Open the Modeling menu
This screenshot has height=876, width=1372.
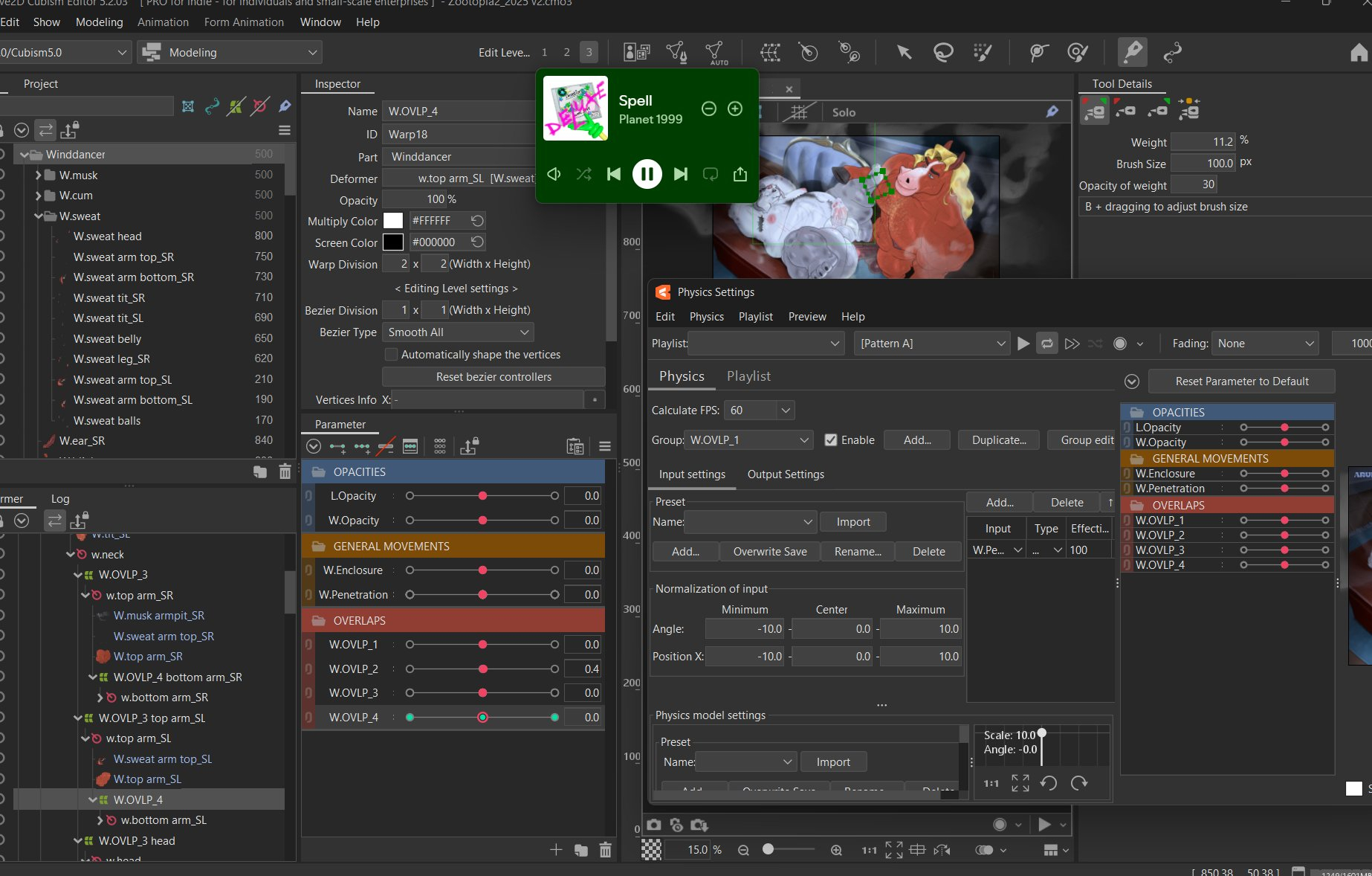click(x=99, y=22)
